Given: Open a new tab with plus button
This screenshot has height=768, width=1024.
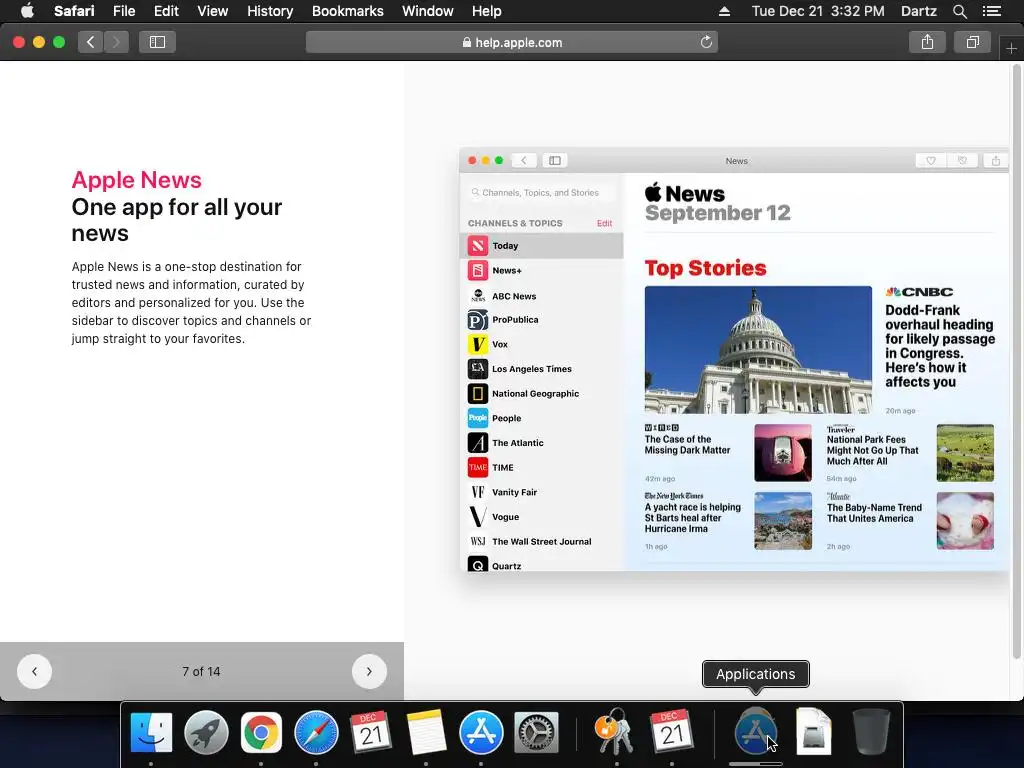Looking at the screenshot, I should [1011, 48].
